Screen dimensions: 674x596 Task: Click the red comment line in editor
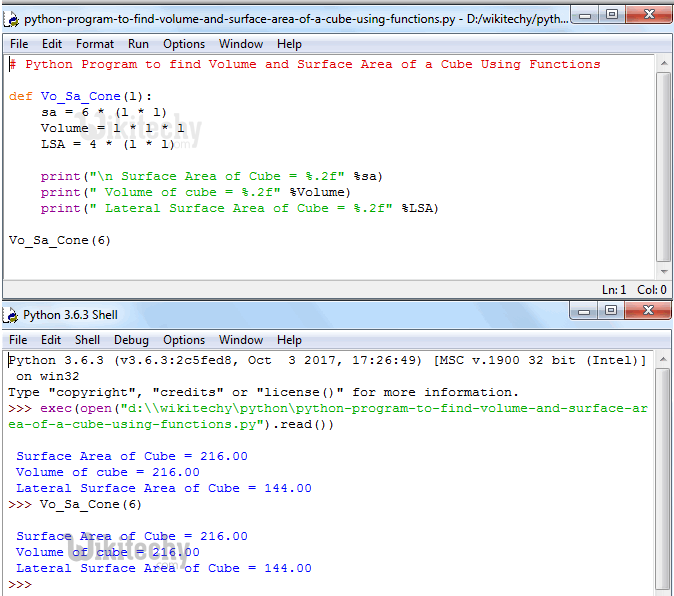pyautogui.click(x=305, y=64)
